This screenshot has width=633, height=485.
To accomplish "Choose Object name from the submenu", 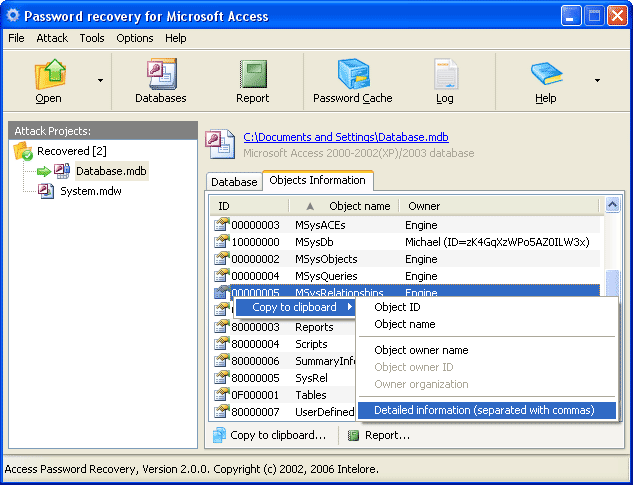I will point(487,324).
